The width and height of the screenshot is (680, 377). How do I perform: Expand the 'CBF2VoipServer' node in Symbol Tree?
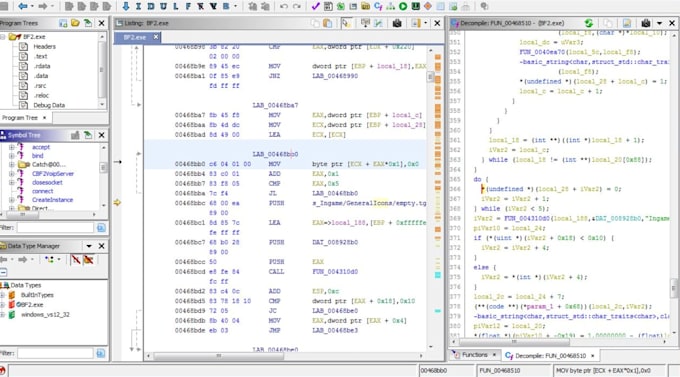pyautogui.click(x=12, y=174)
